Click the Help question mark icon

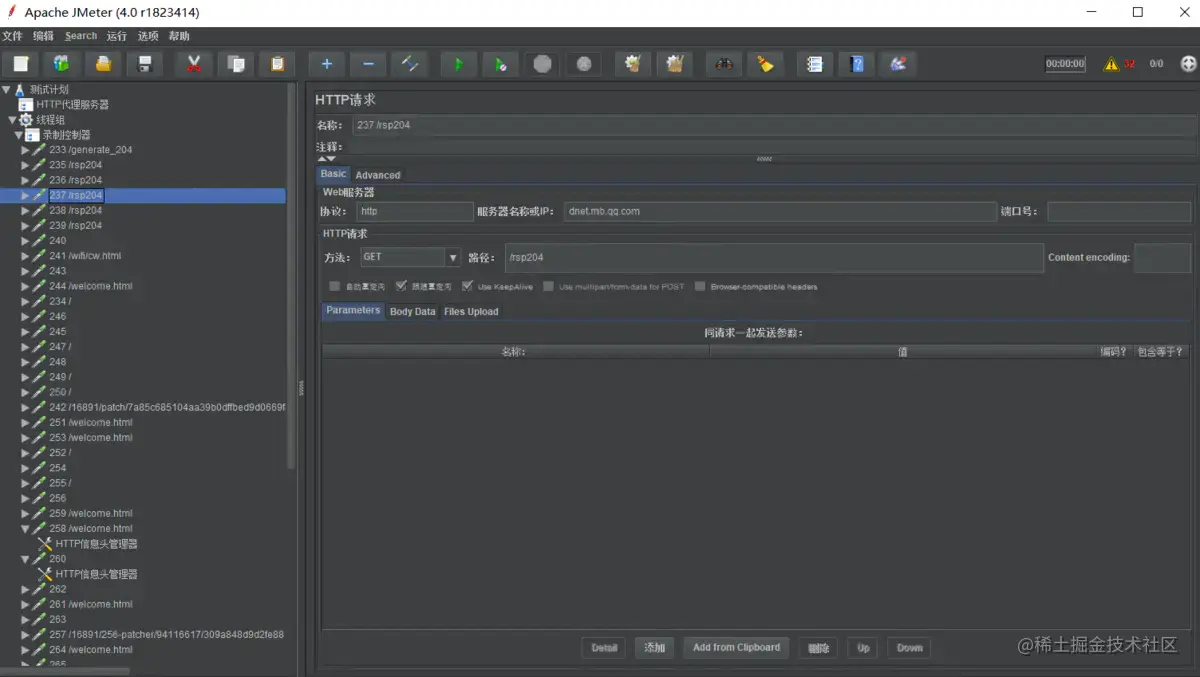point(856,64)
